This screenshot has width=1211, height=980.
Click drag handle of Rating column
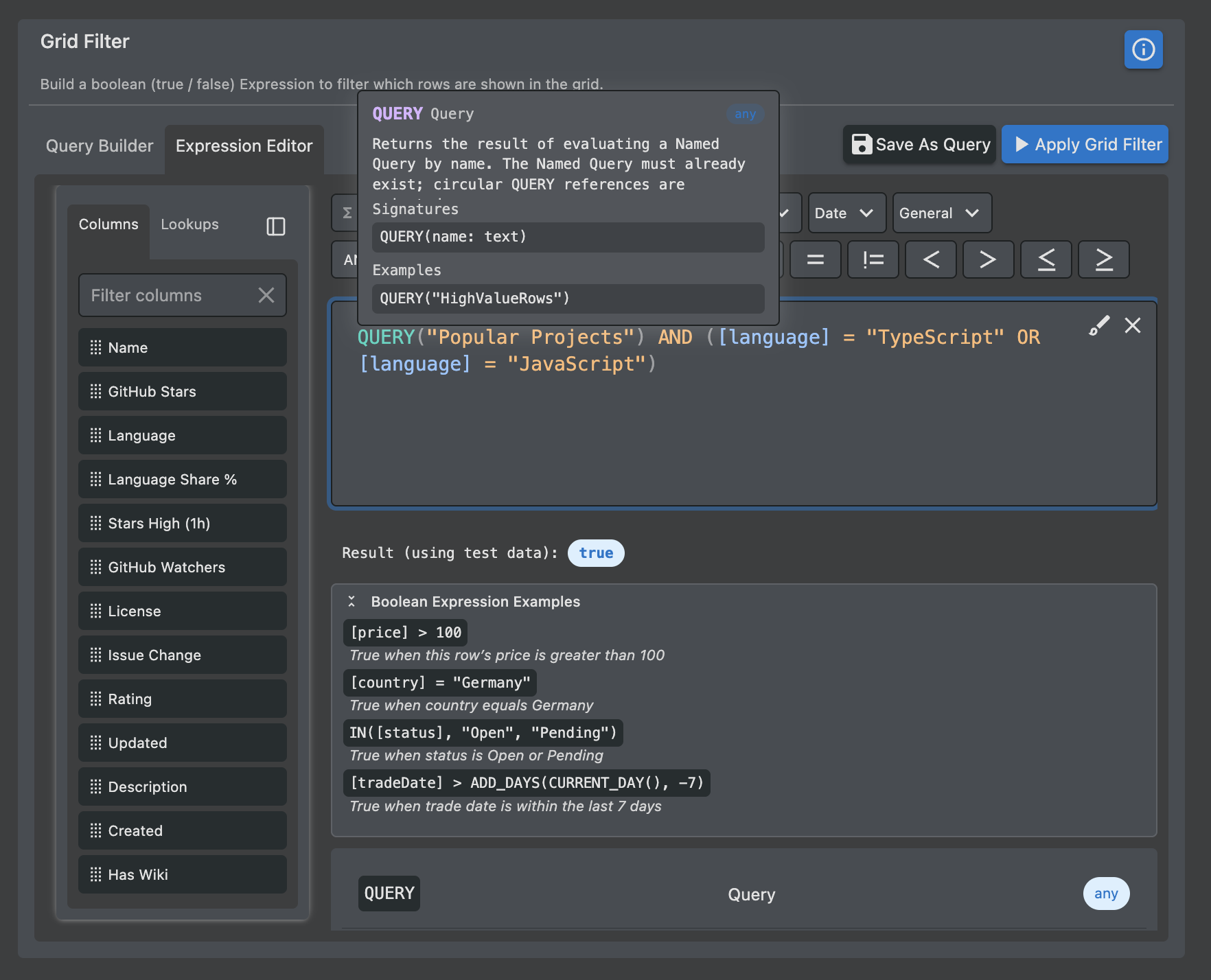tap(95, 699)
